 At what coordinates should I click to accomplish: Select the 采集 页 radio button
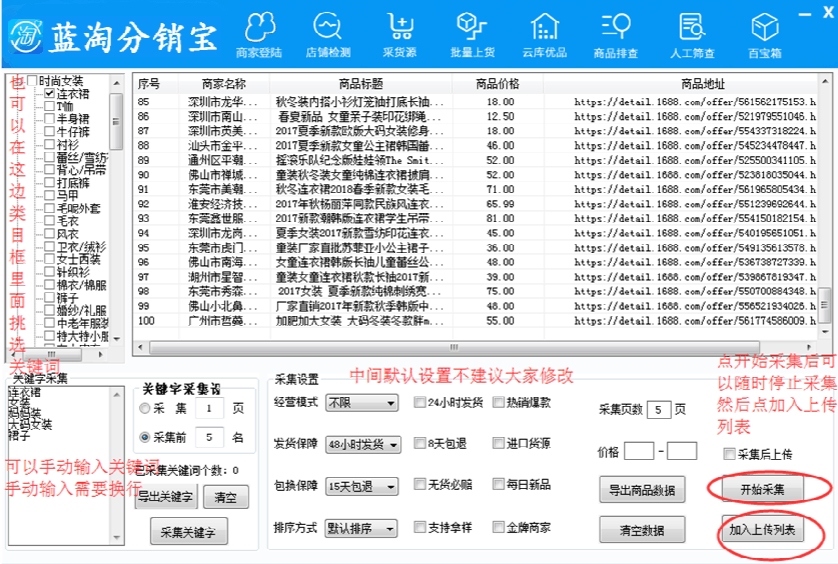tap(144, 408)
